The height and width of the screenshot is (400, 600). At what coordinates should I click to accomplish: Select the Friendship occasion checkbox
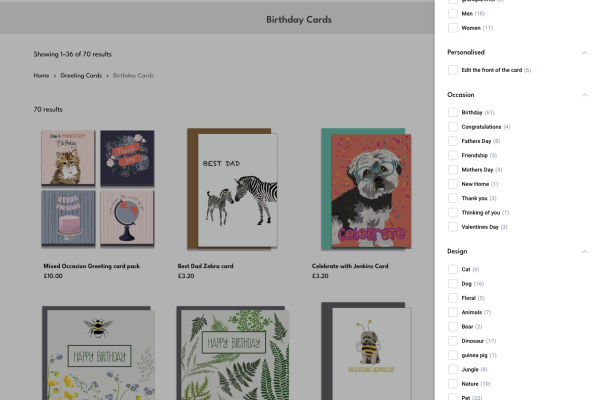coord(453,156)
